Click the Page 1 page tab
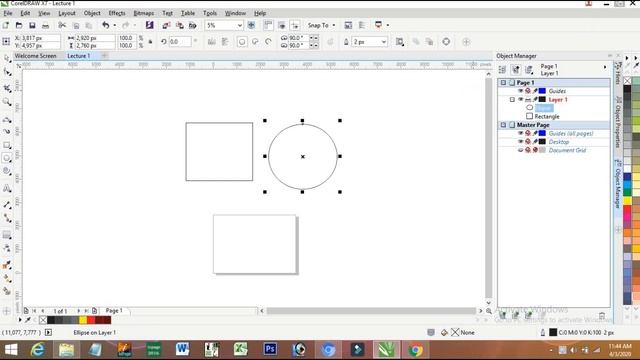The height and width of the screenshot is (360, 640). pos(114,311)
